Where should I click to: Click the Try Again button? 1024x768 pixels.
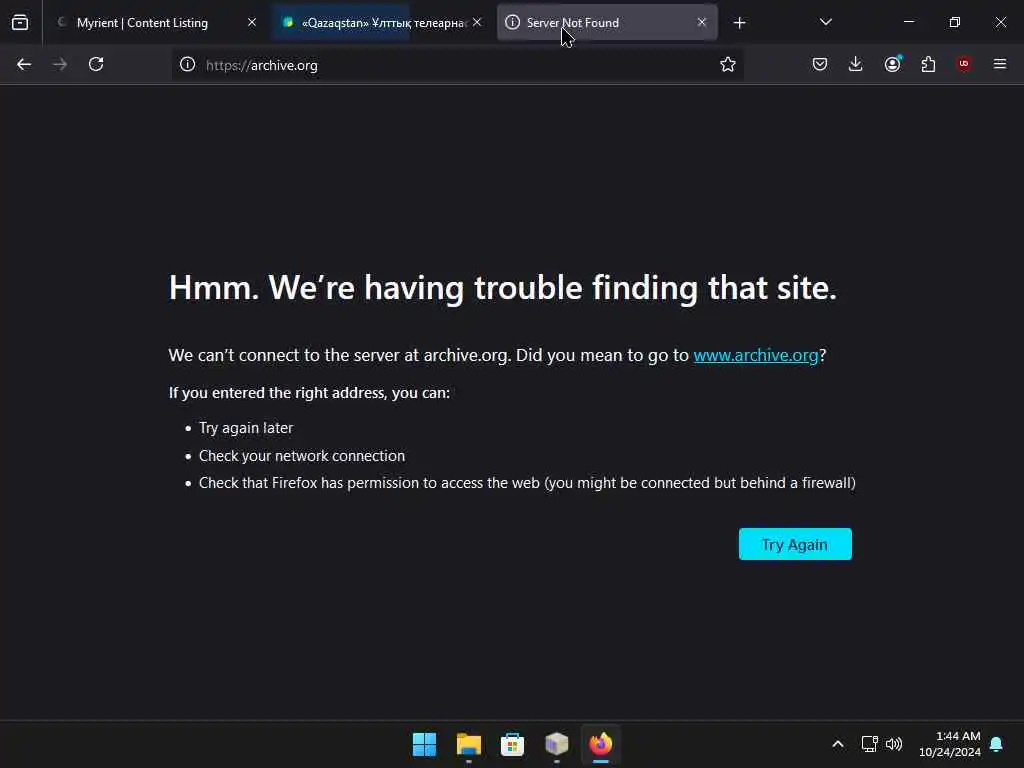pyautogui.click(x=795, y=544)
